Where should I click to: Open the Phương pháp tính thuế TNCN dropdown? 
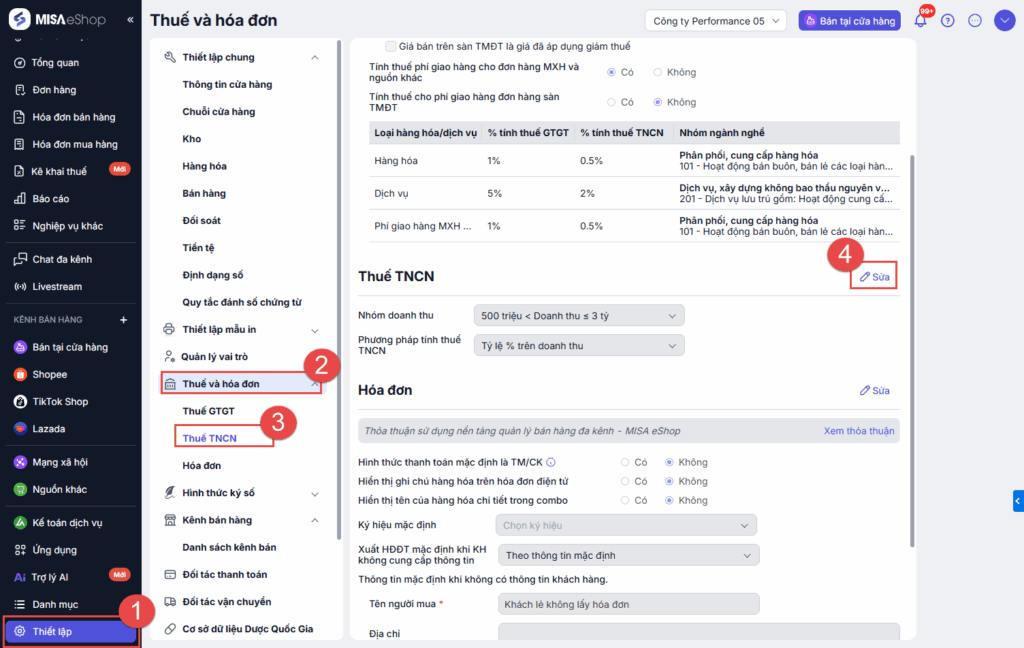(x=579, y=345)
